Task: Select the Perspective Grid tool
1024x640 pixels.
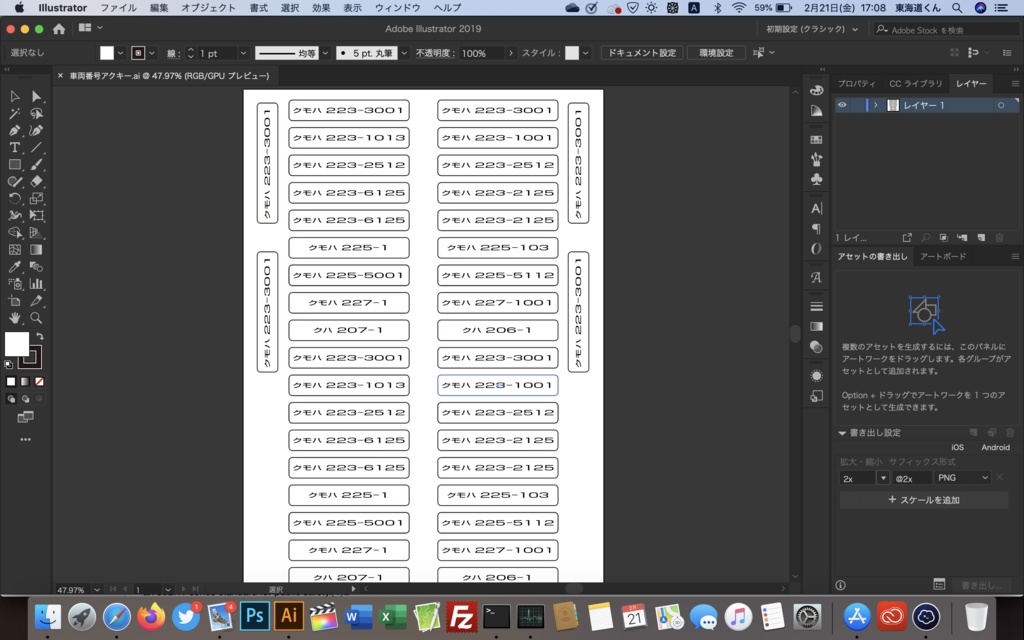Action: point(37,232)
